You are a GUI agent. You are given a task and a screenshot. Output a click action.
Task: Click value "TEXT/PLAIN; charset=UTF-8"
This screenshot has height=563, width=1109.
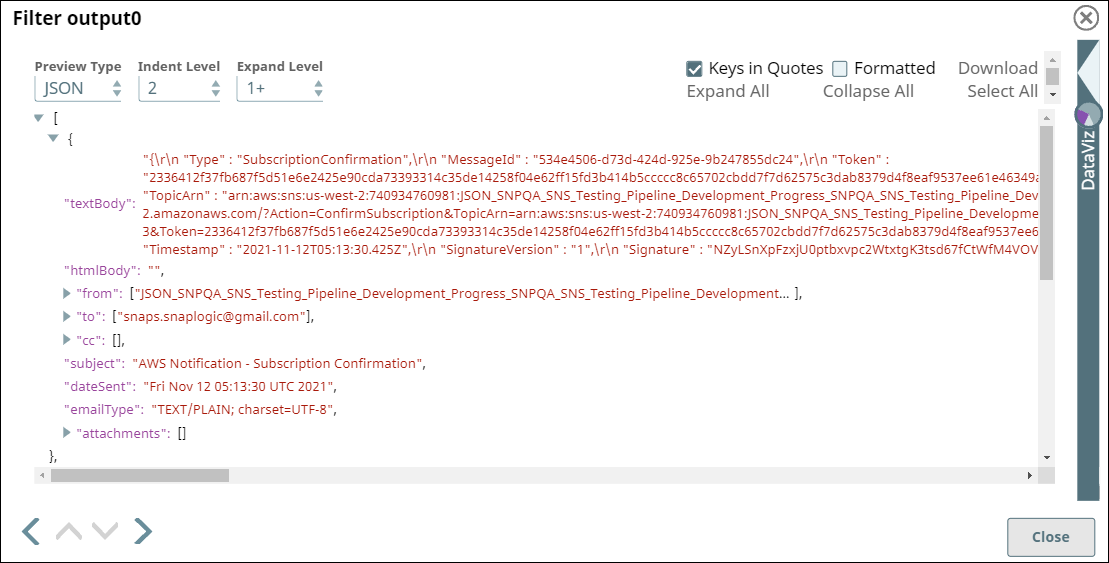pos(242,409)
